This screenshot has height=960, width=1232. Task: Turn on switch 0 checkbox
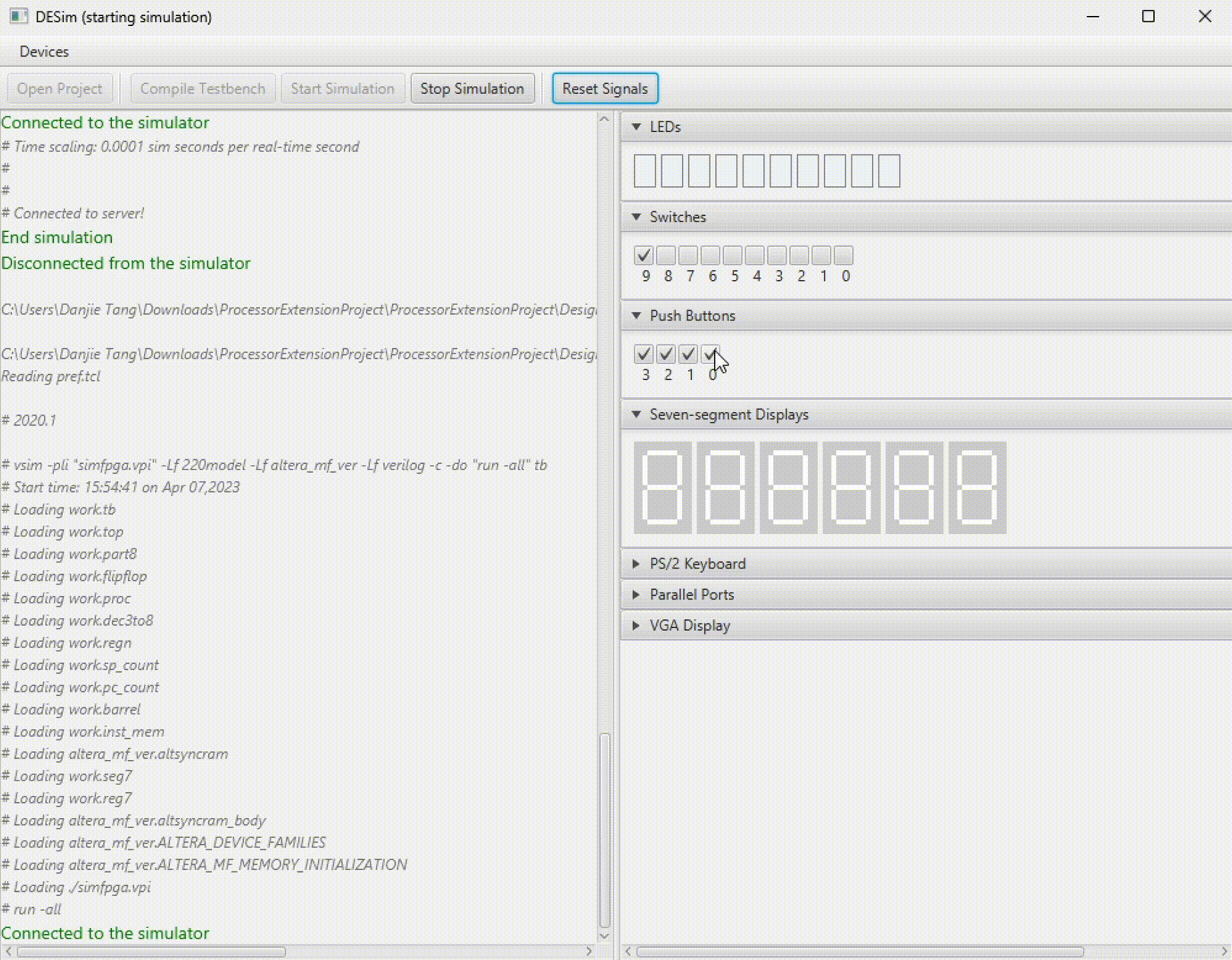click(x=843, y=255)
